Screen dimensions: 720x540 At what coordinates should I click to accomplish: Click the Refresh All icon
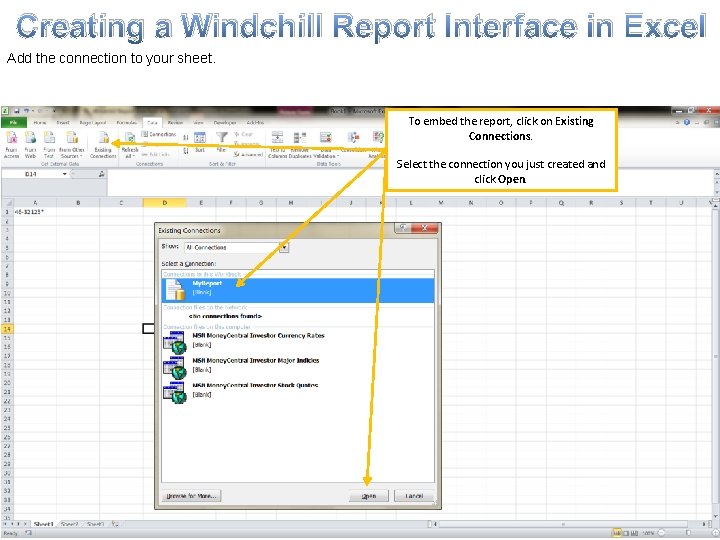(130, 144)
